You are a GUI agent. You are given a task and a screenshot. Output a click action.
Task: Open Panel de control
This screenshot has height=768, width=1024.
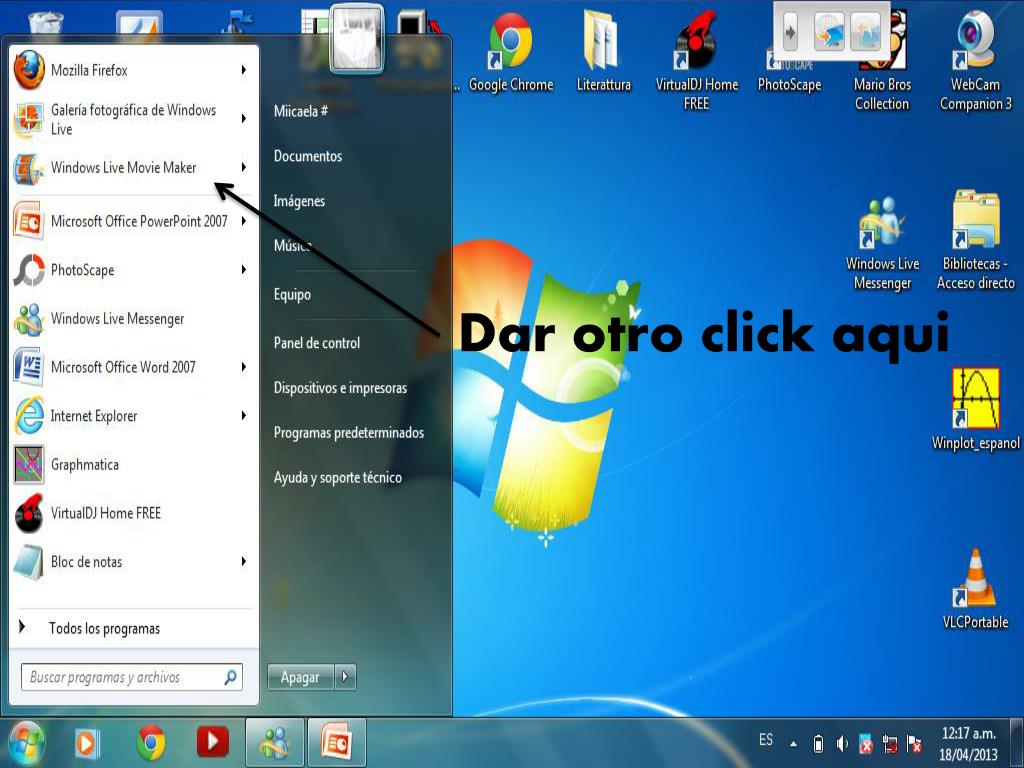[x=317, y=343]
